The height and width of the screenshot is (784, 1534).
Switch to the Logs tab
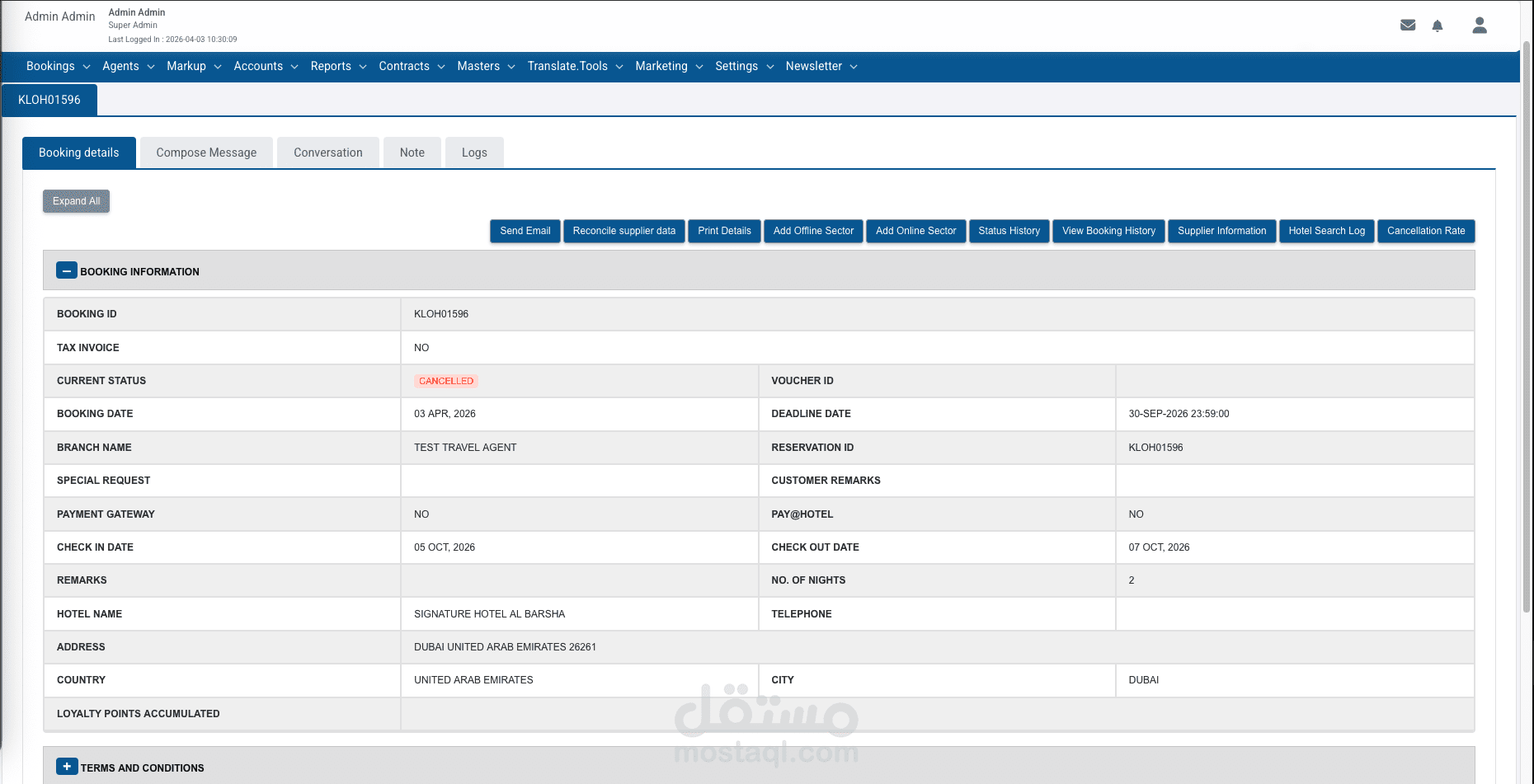tap(474, 153)
